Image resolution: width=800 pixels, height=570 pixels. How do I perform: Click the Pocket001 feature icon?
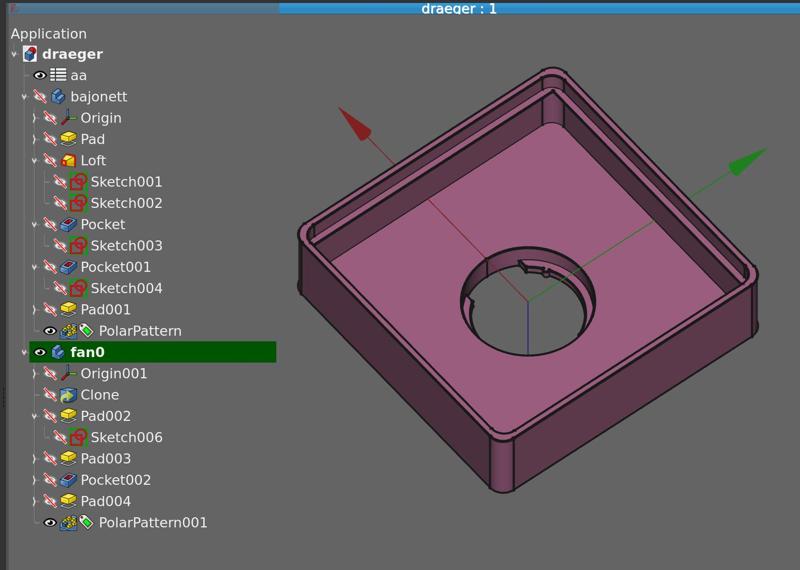(68, 267)
